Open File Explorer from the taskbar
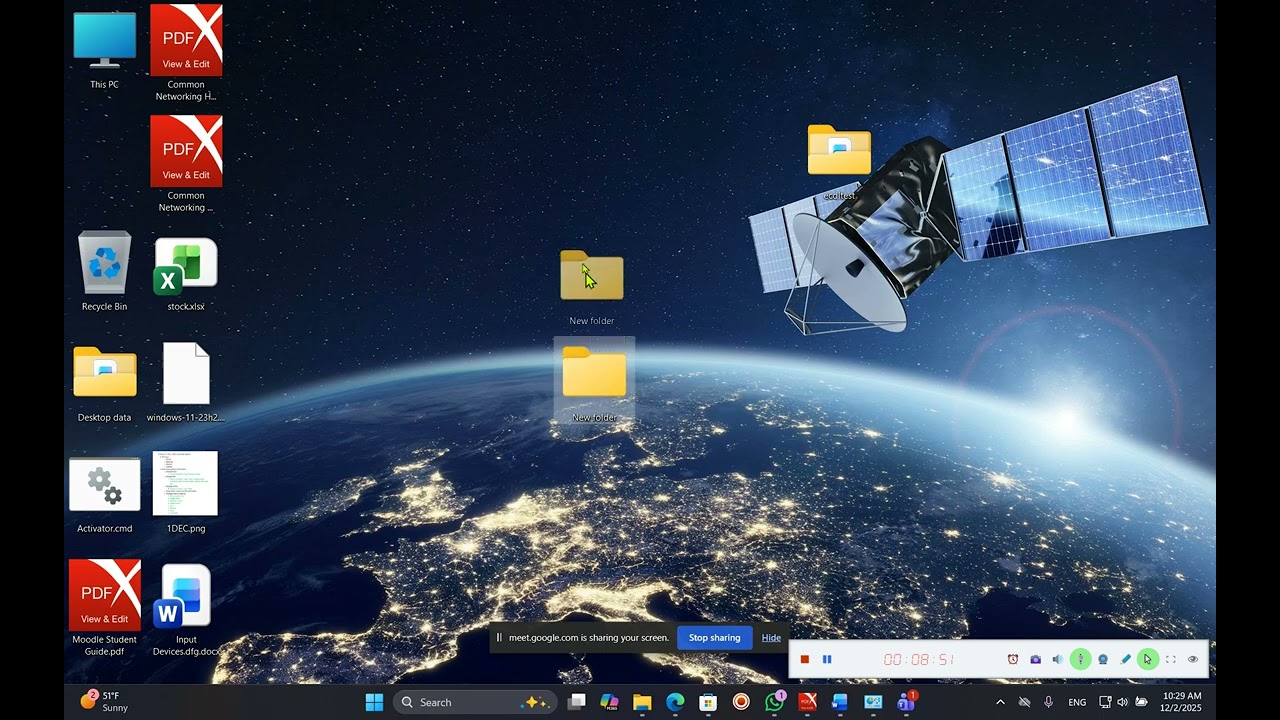Viewport: 1280px width, 720px height. 642,702
